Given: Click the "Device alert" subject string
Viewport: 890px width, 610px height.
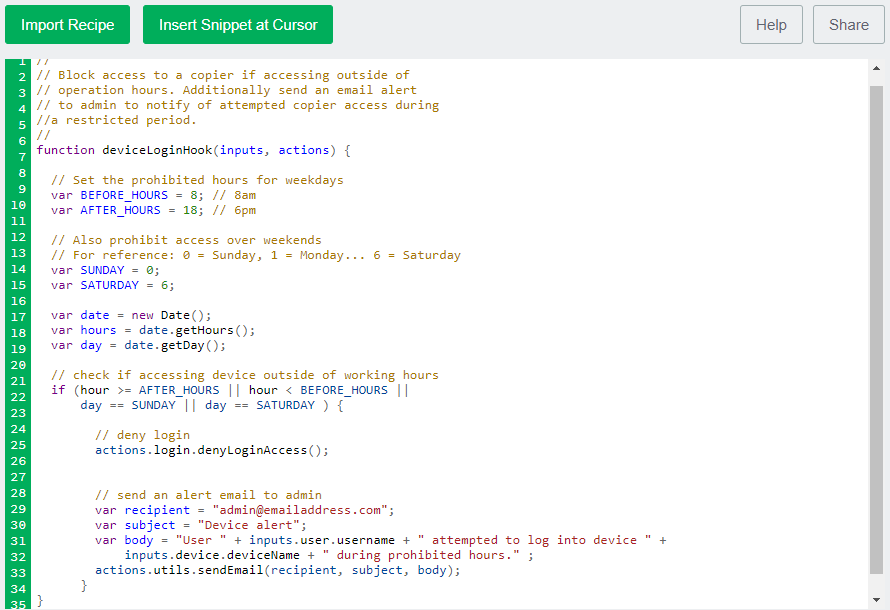Looking at the screenshot, I should click(249, 525).
